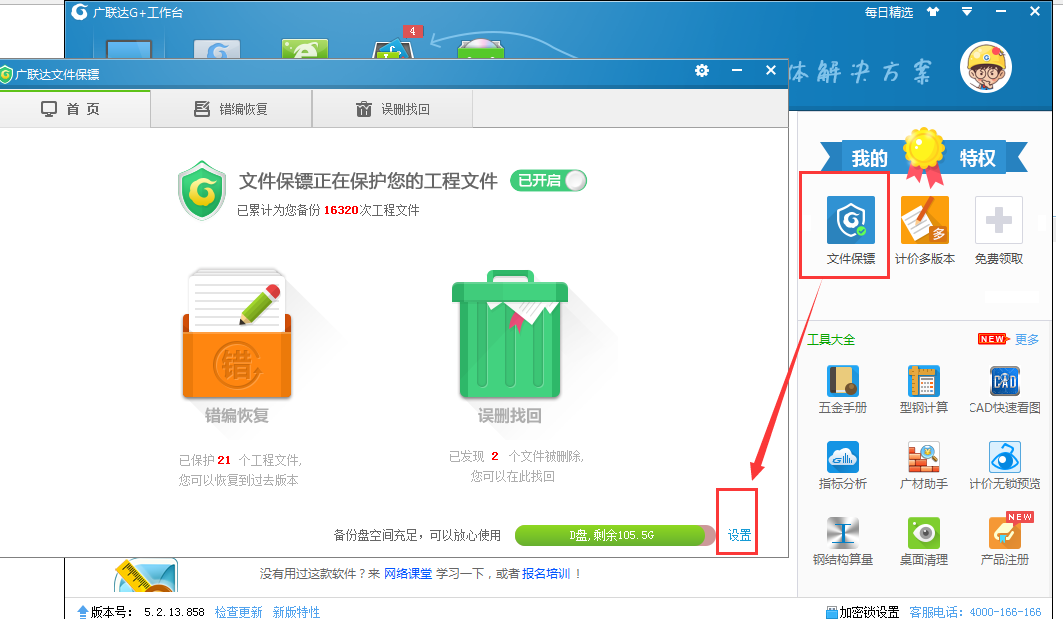Open 计价多版本 icon
Image resolution: width=1063 pixels, height=619 pixels.
pyautogui.click(x=925, y=220)
